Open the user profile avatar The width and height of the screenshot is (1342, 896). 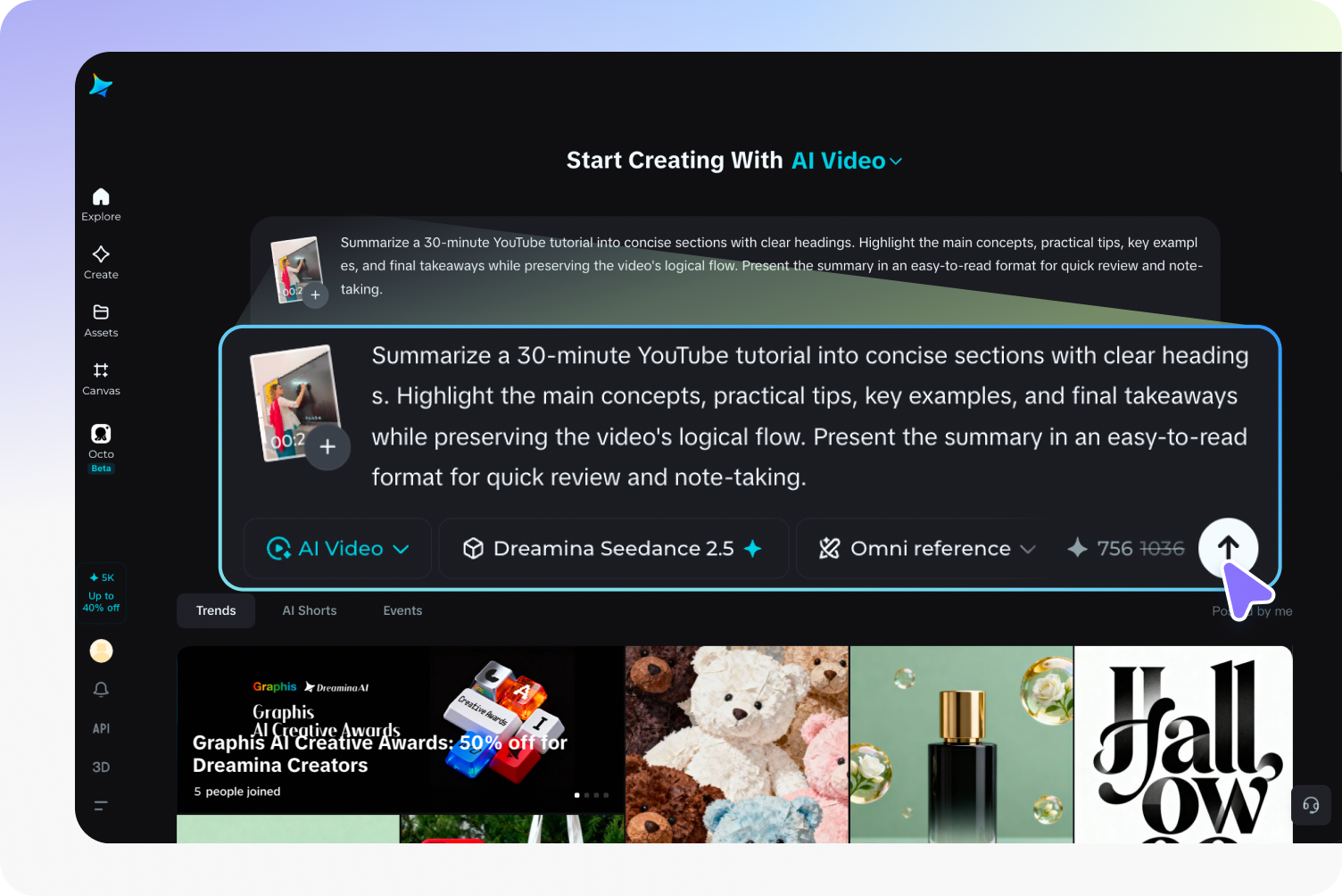click(x=101, y=651)
